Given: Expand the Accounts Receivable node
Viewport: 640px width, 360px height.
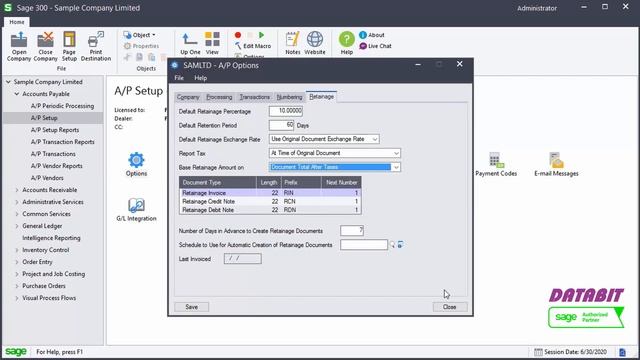Looking at the screenshot, I should click(x=17, y=190).
